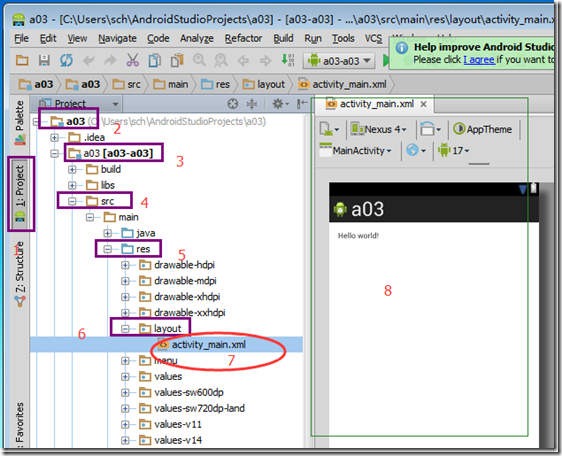Click the Cut scissors icon

point(133,60)
